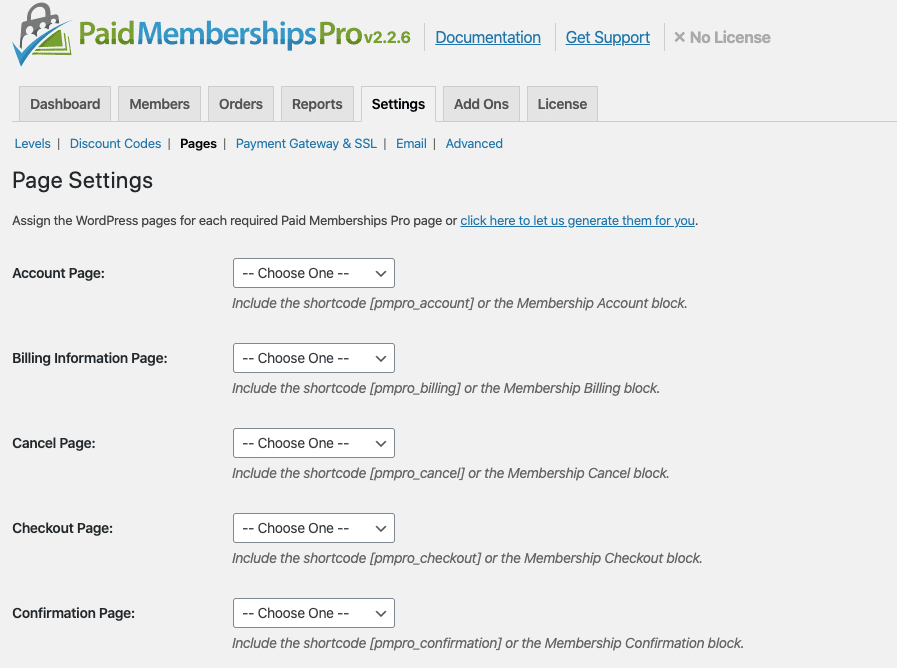
Task: Open the Add Ons tab
Action: tap(481, 104)
